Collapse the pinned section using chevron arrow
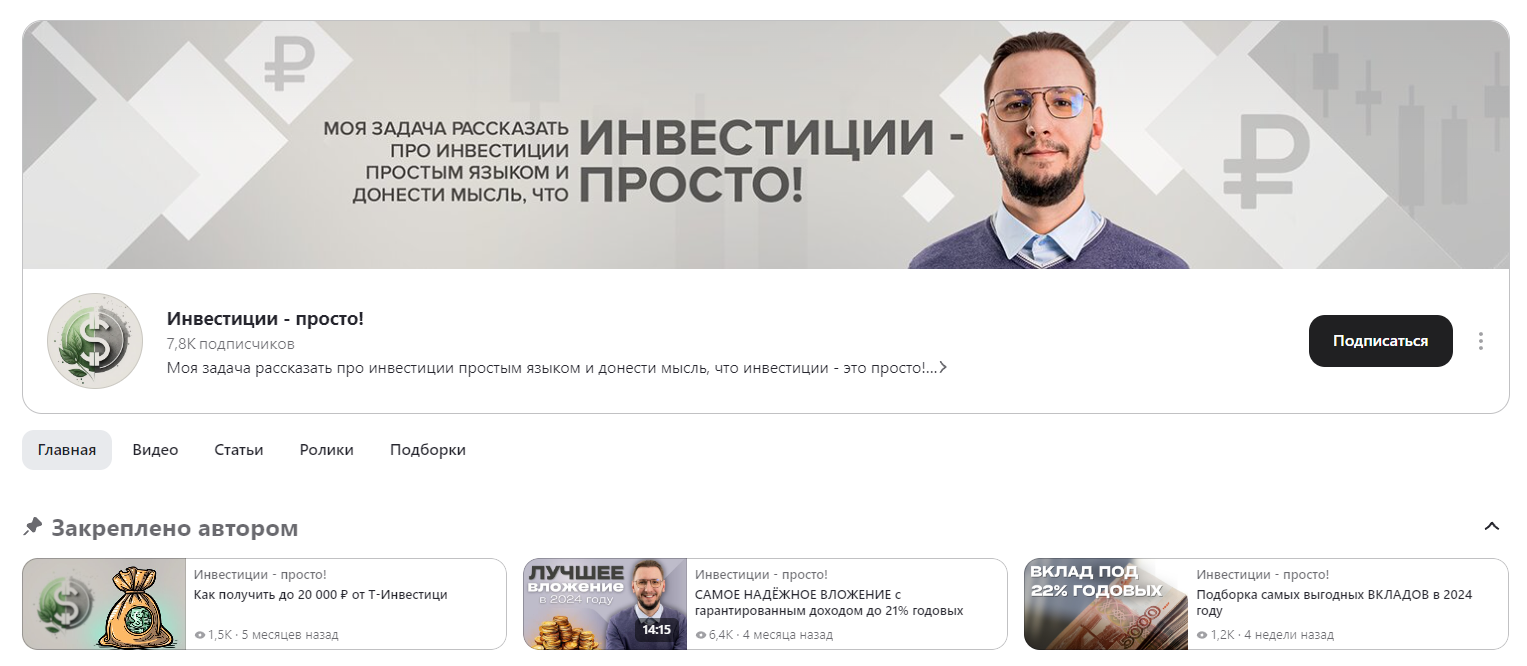Screen dimensions: 1527x666 (x=1491, y=526)
